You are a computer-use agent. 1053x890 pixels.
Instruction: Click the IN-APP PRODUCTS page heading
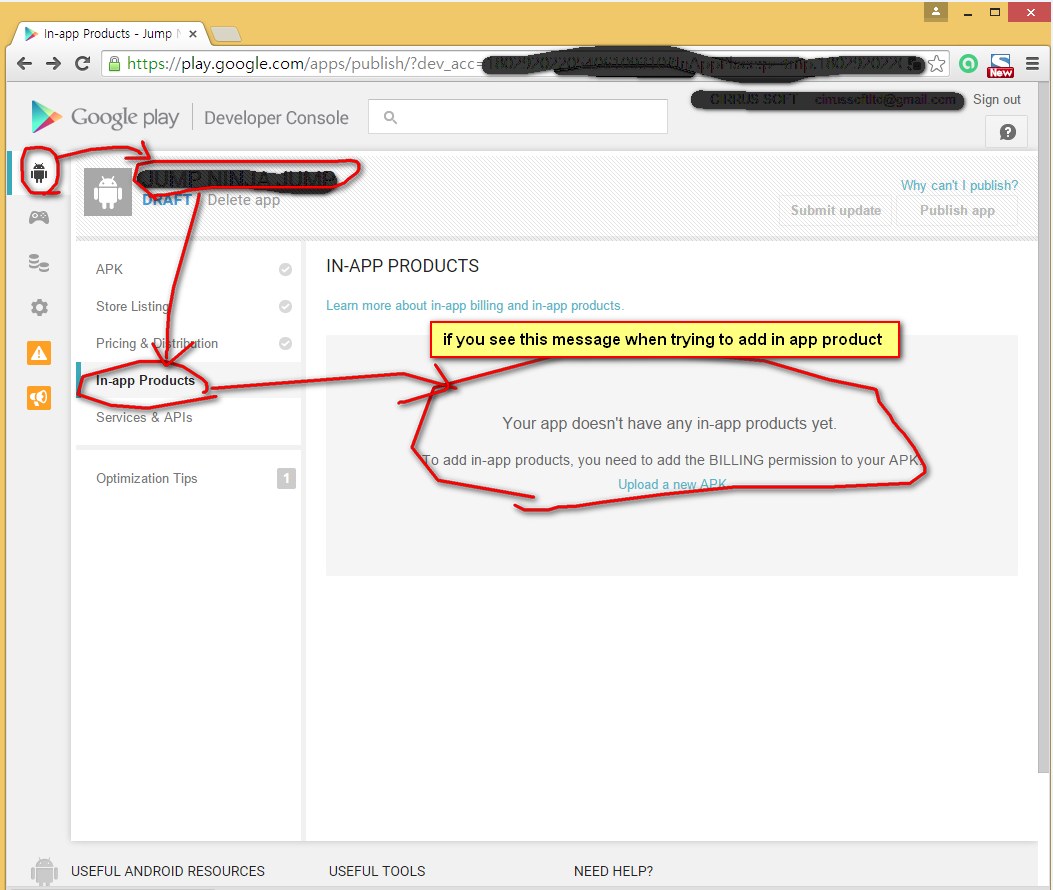click(402, 266)
